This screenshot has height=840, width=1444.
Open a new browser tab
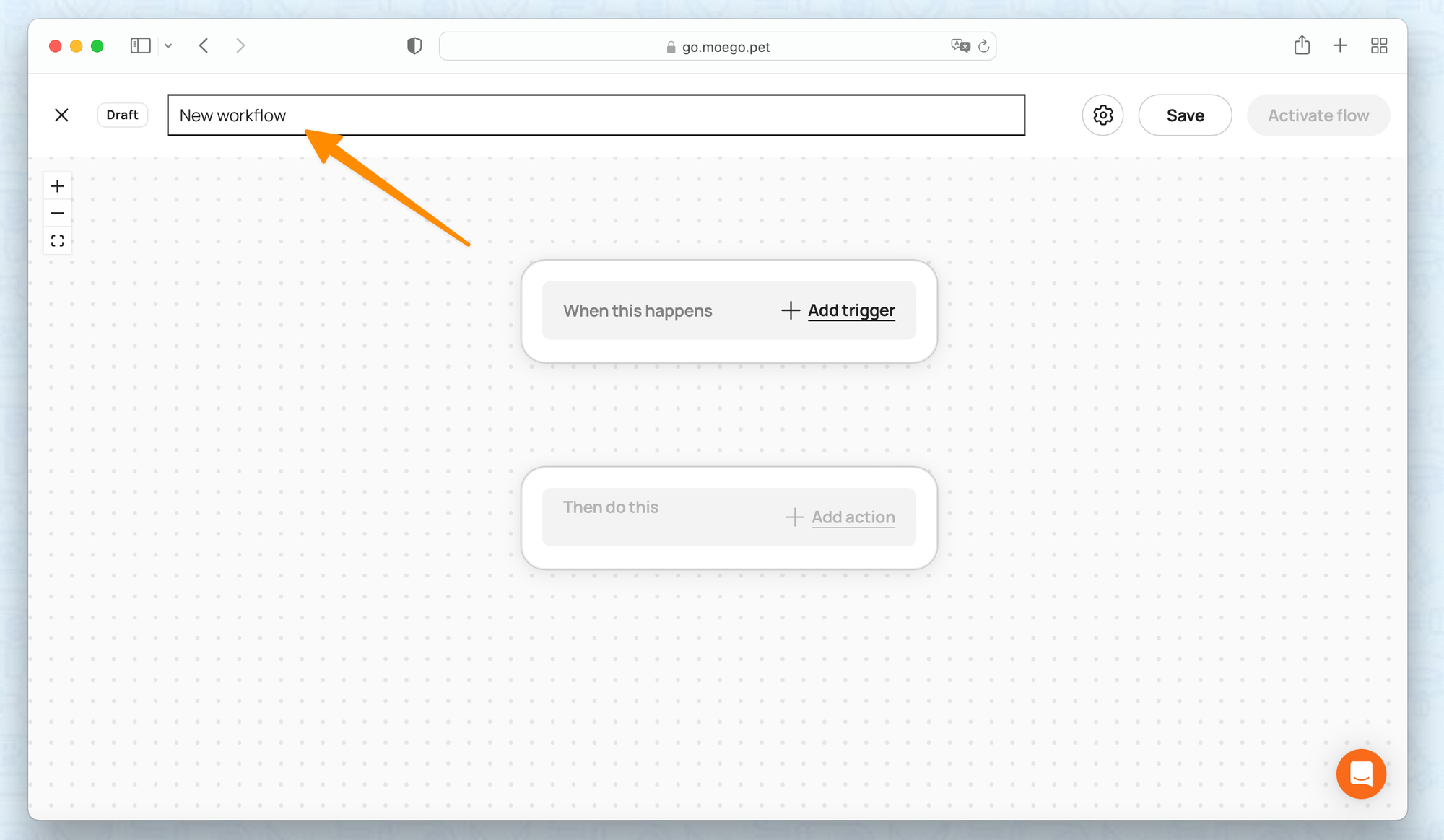(1340, 46)
